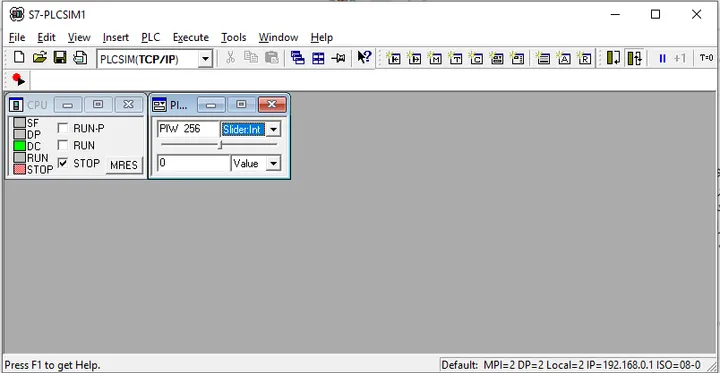This screenshot has width=720, height=373.
Task: Open the Value dropdown in PIW window
Action: coord(273,164)
